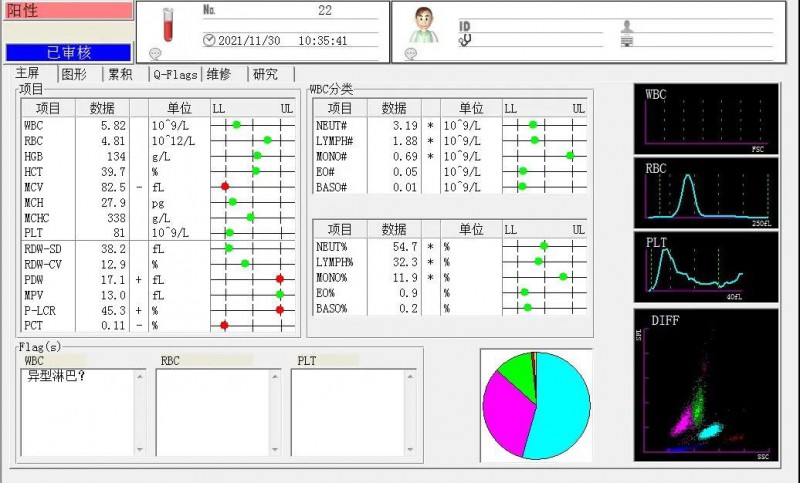
Task: Open patient comment speech bubble icon
Action: (410, 54)
